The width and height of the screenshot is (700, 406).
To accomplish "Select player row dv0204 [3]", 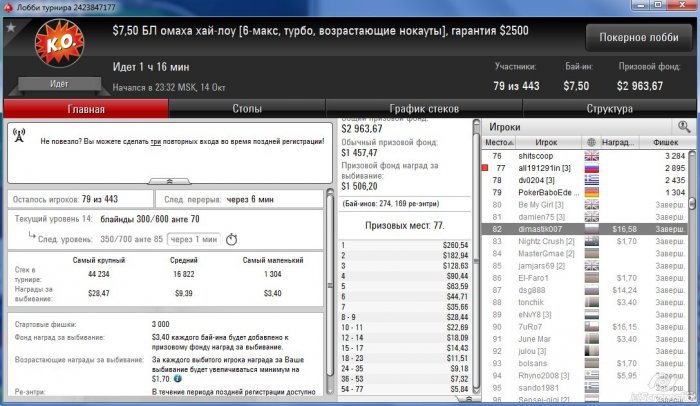I will (585, 180).
